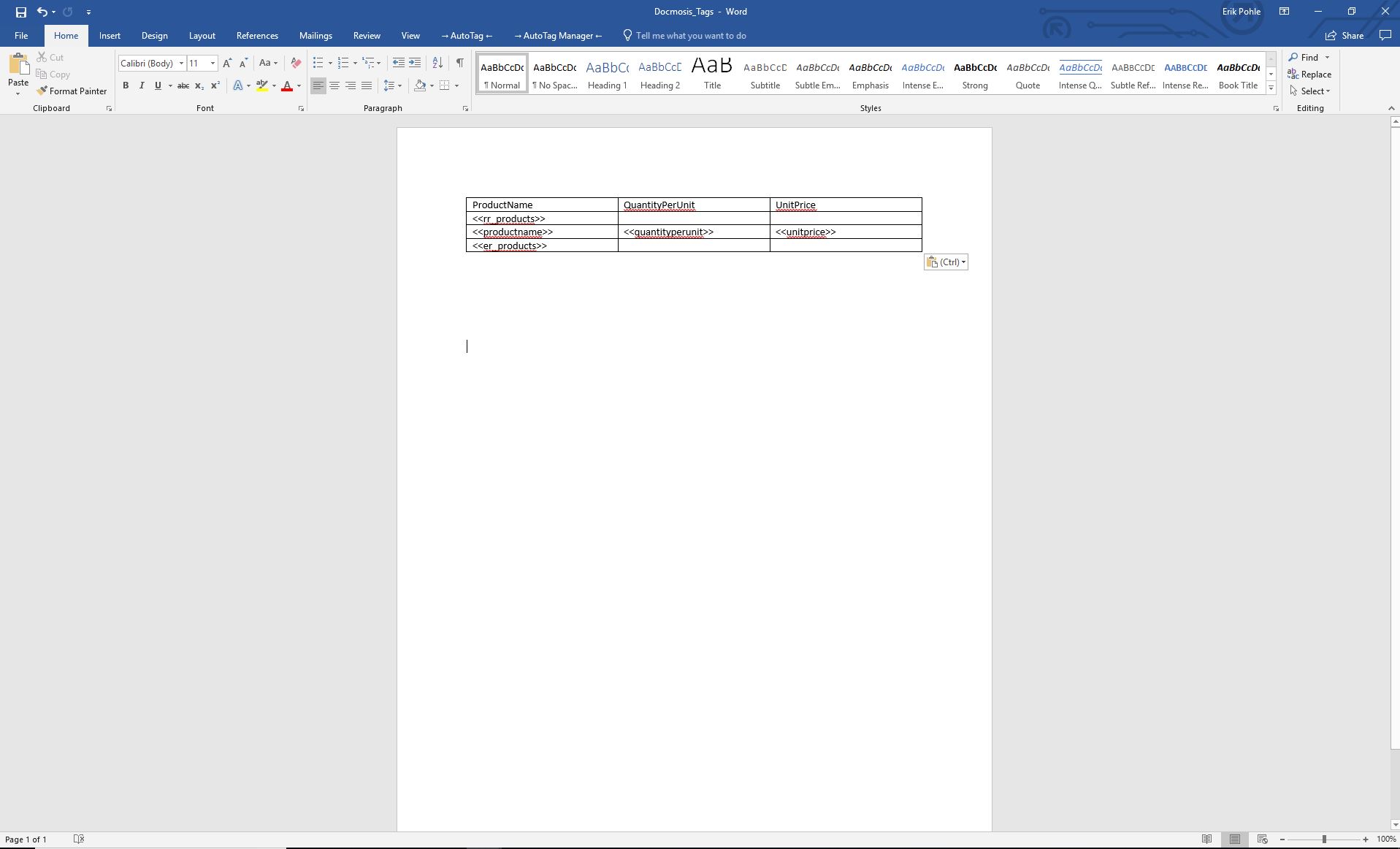
Task: Switch to Web Layout view
Action: click(x=1262, y=840)
